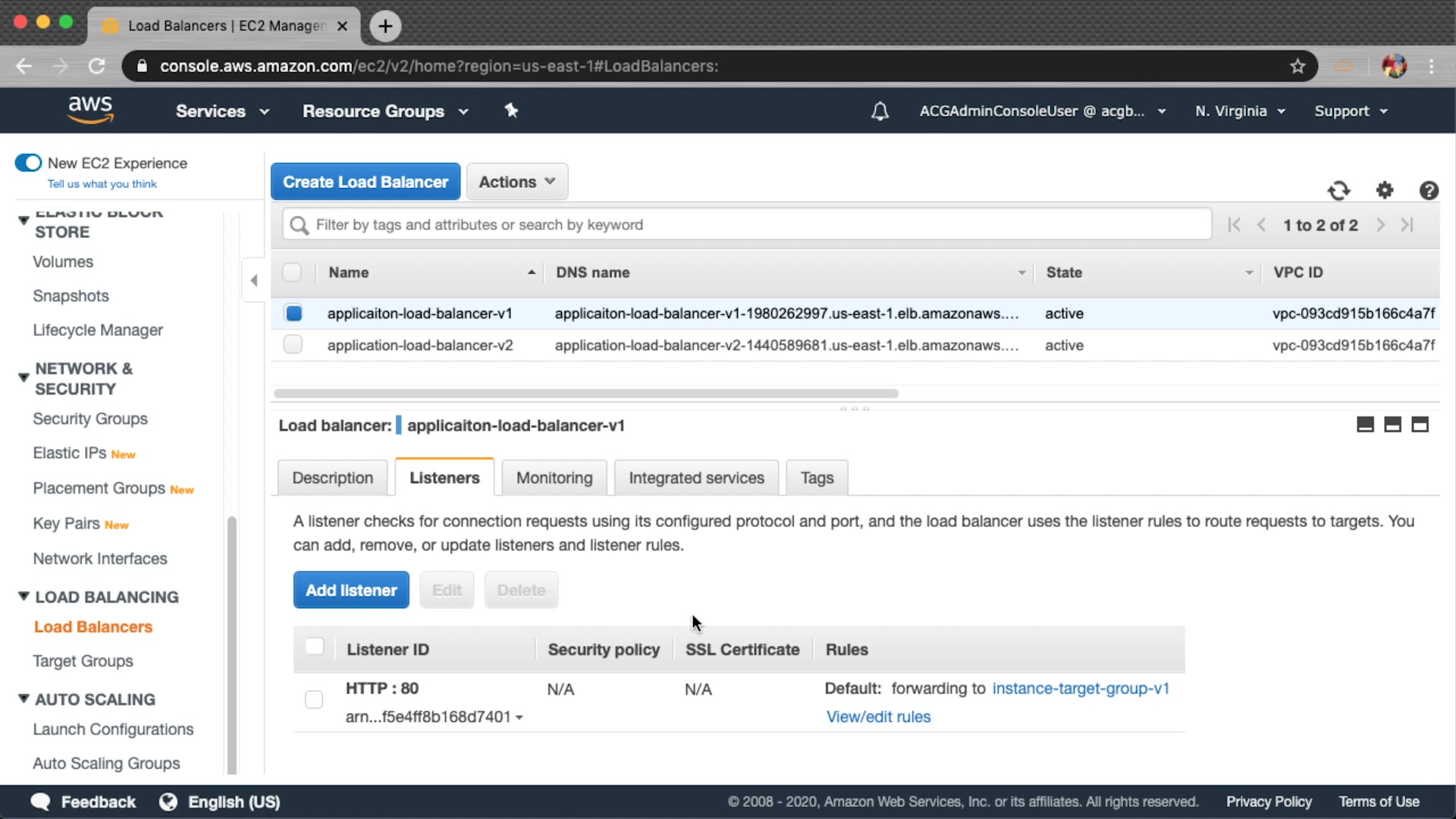1456x819 pixels.
Task: Click the pin shortcut icon in navbar
Action: tap(511, 111)
